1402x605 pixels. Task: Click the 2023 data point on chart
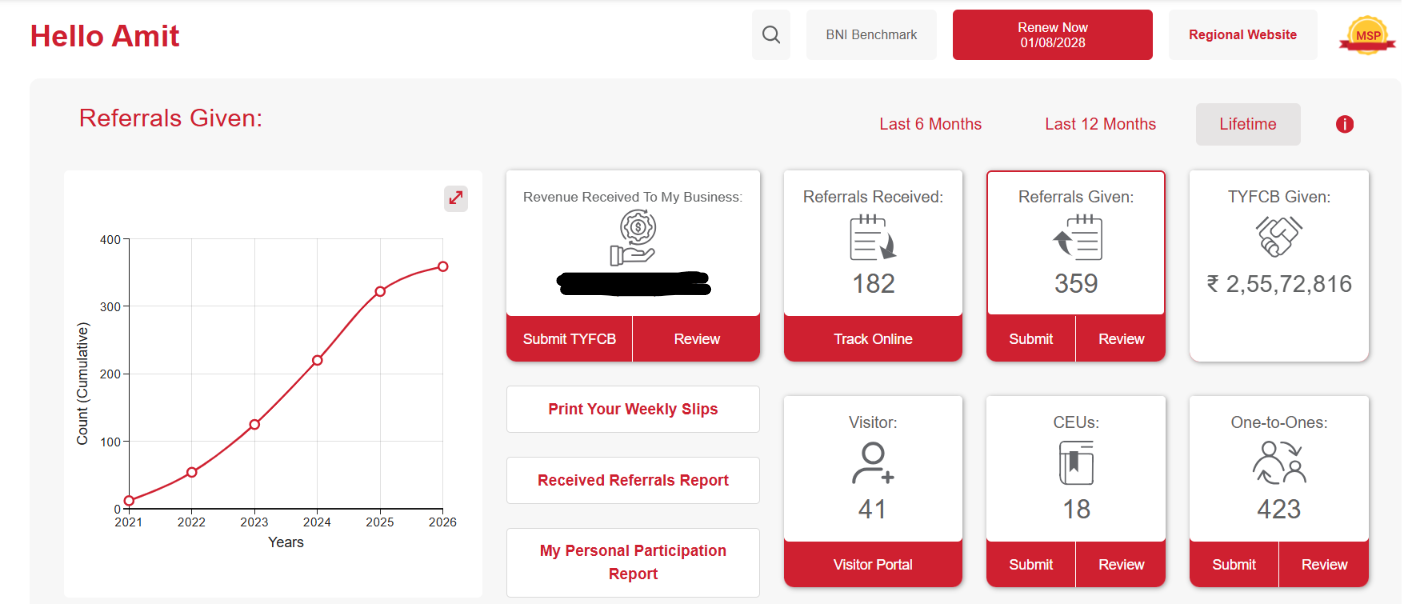[x=254, y=424]
